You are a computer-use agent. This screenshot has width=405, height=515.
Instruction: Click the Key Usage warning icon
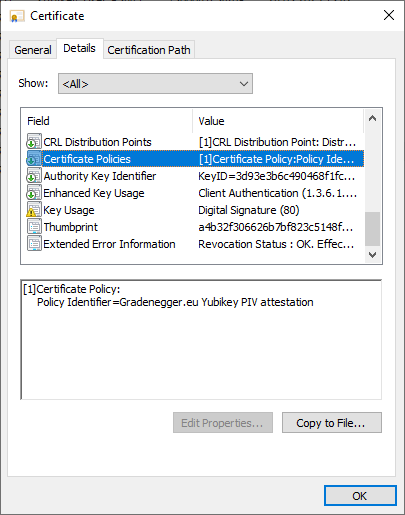pyautogui.click(x=34, y=210)
